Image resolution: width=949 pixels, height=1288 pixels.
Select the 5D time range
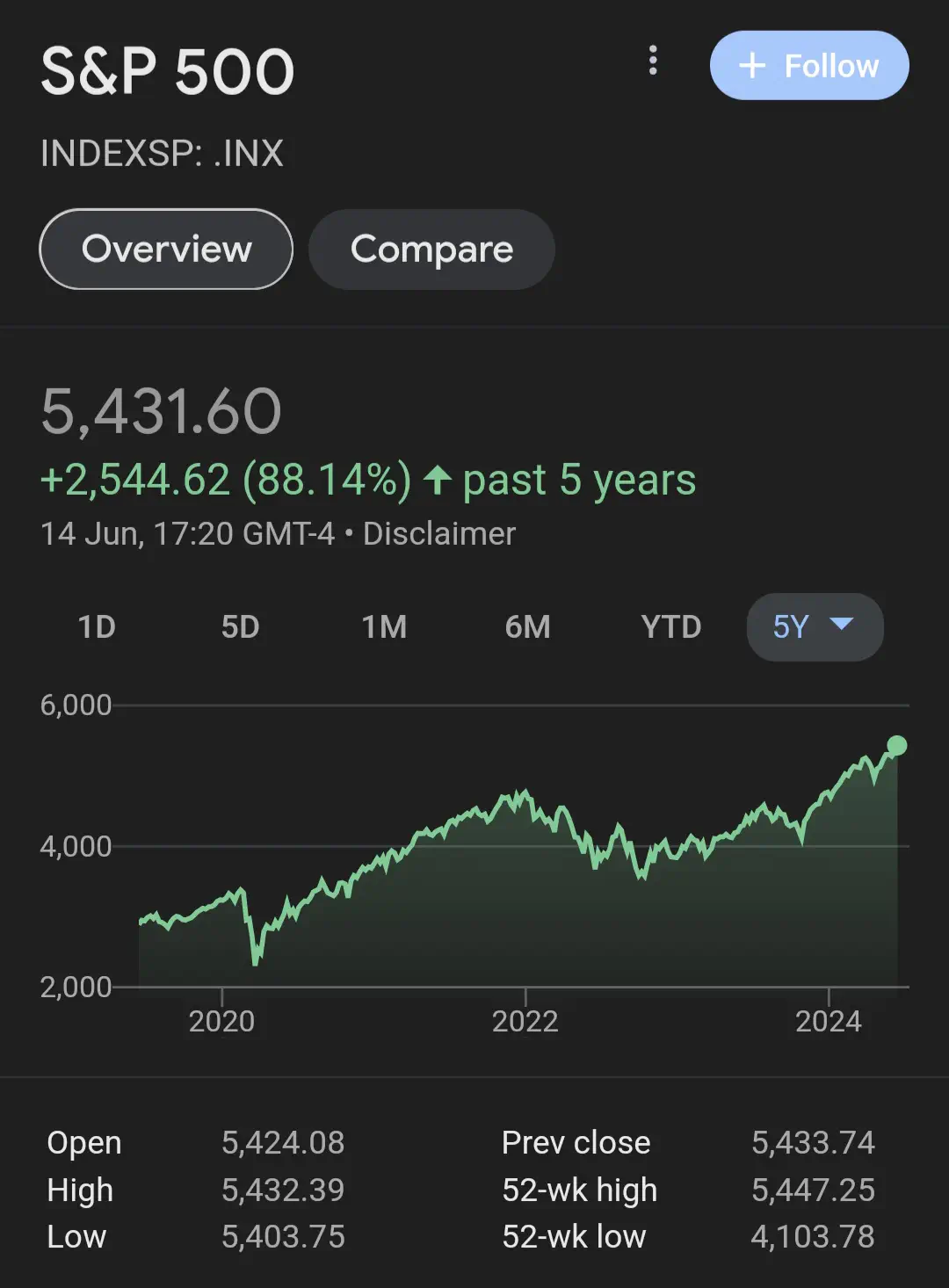240,627
